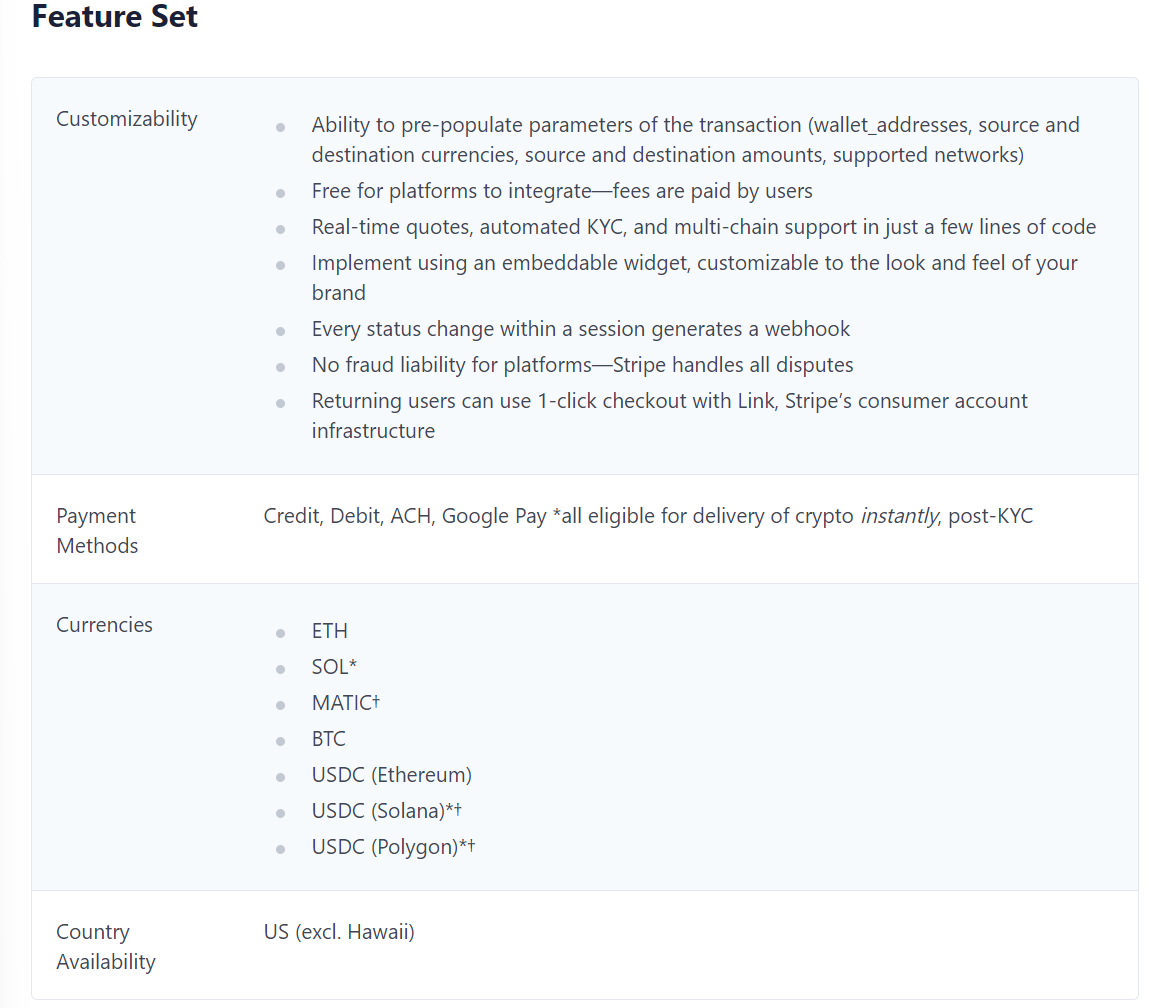The width and height of the screenshot is (1159, 1008).
Task: Click the Currencies row label
Action: point(104,625)
